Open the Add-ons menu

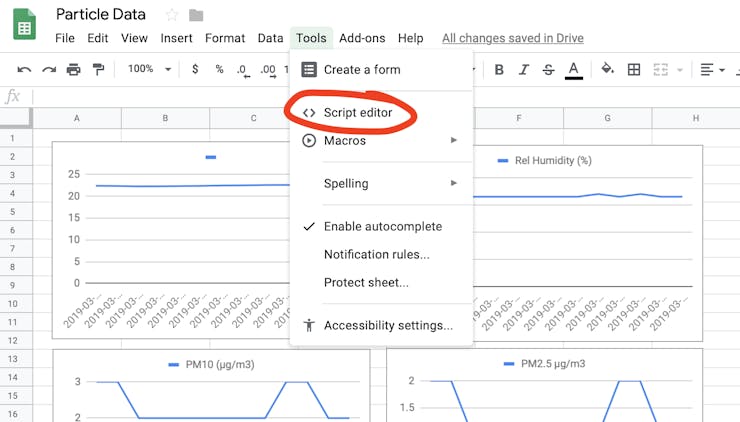pyautogui.click(x=362, y=38)
